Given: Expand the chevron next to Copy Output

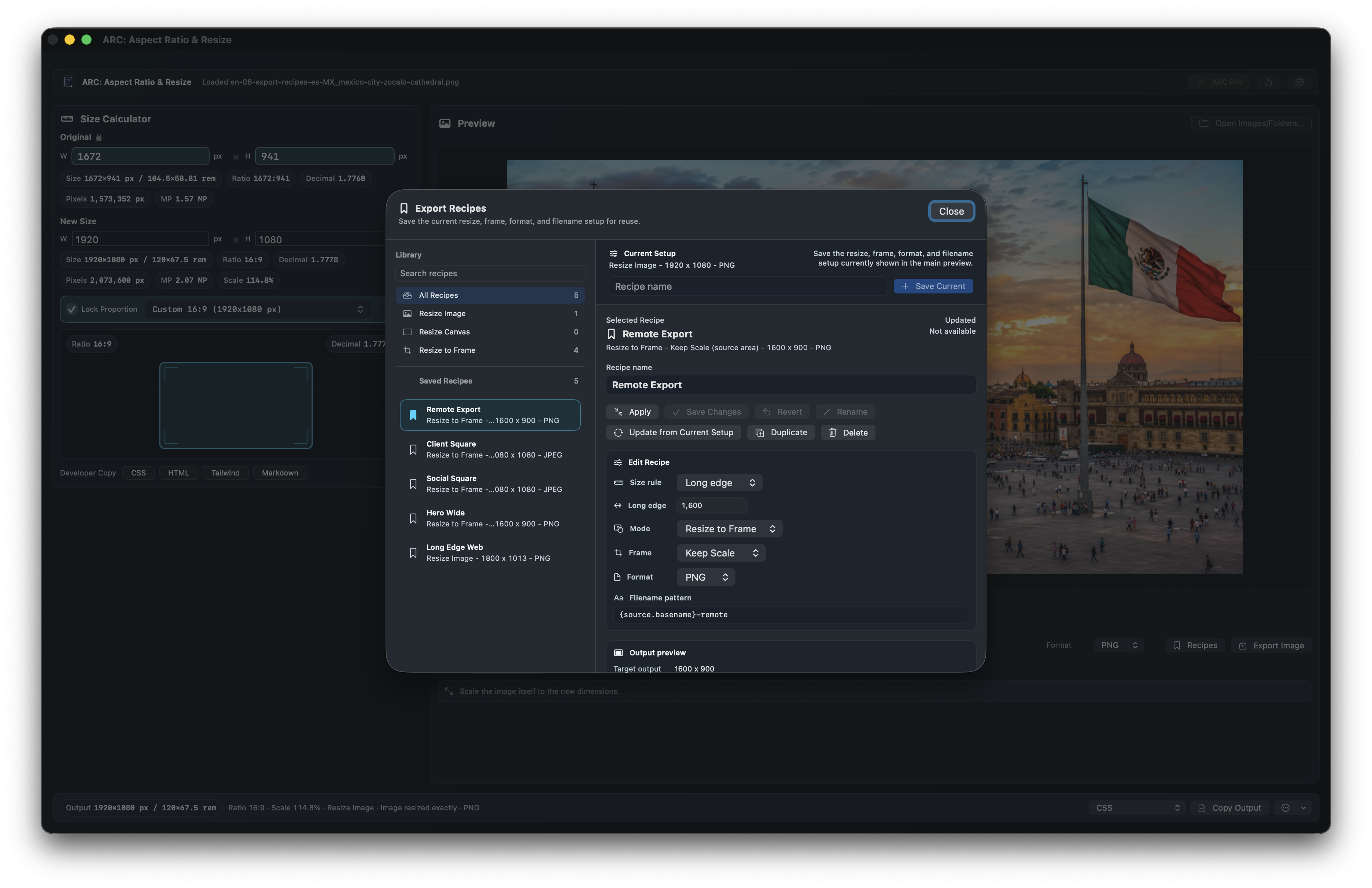Looking at the screenshot, I should point(1303,807).
